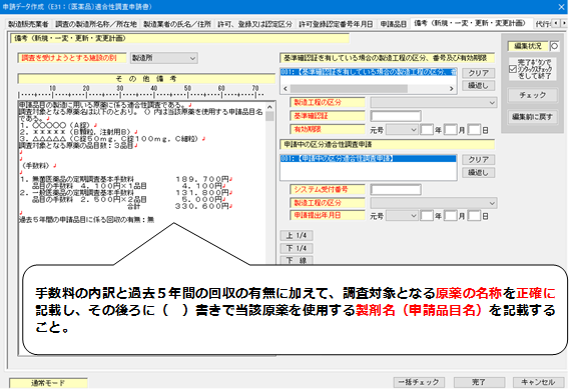Viewport: 570px width, 390px height.
Task: Click the システム受付番号 input field
Action: point(396,189)
